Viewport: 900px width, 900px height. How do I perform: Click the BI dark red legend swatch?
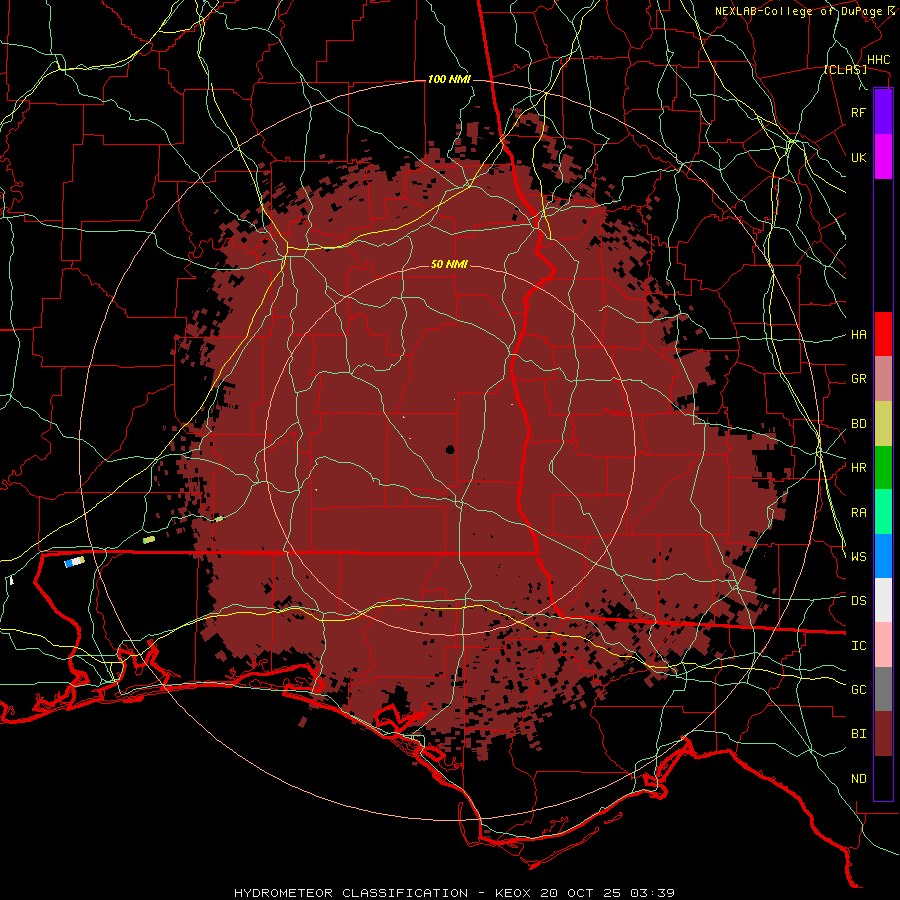(x=883, y=734)
